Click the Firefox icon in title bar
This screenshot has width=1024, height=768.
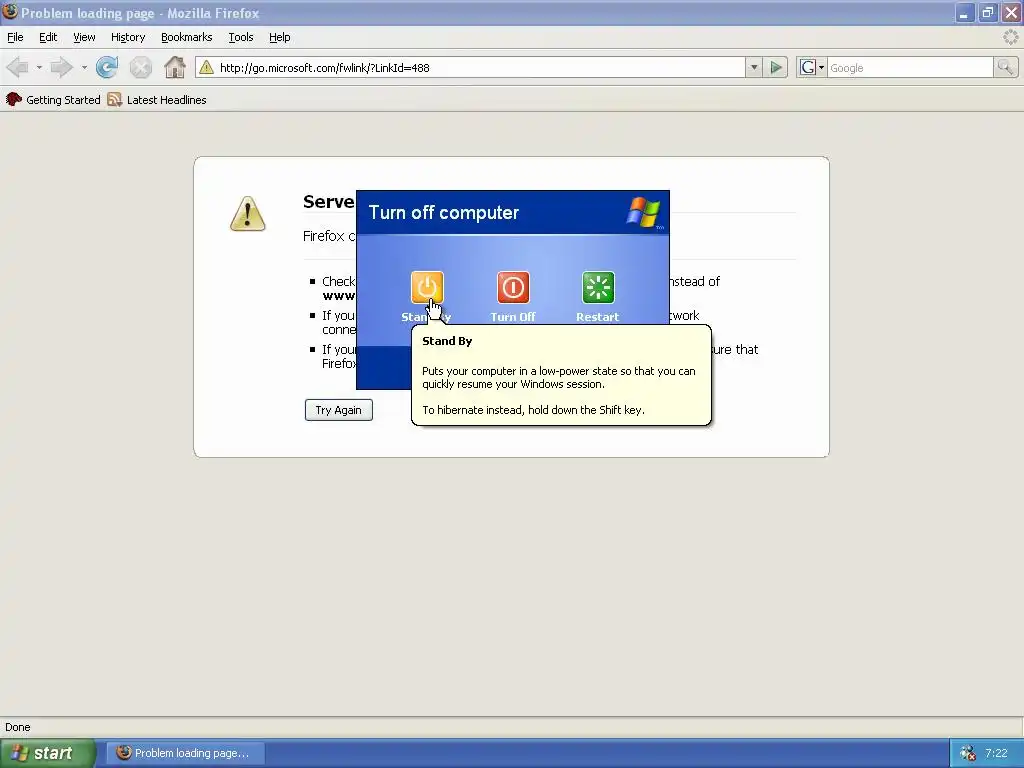coord(10,12)
